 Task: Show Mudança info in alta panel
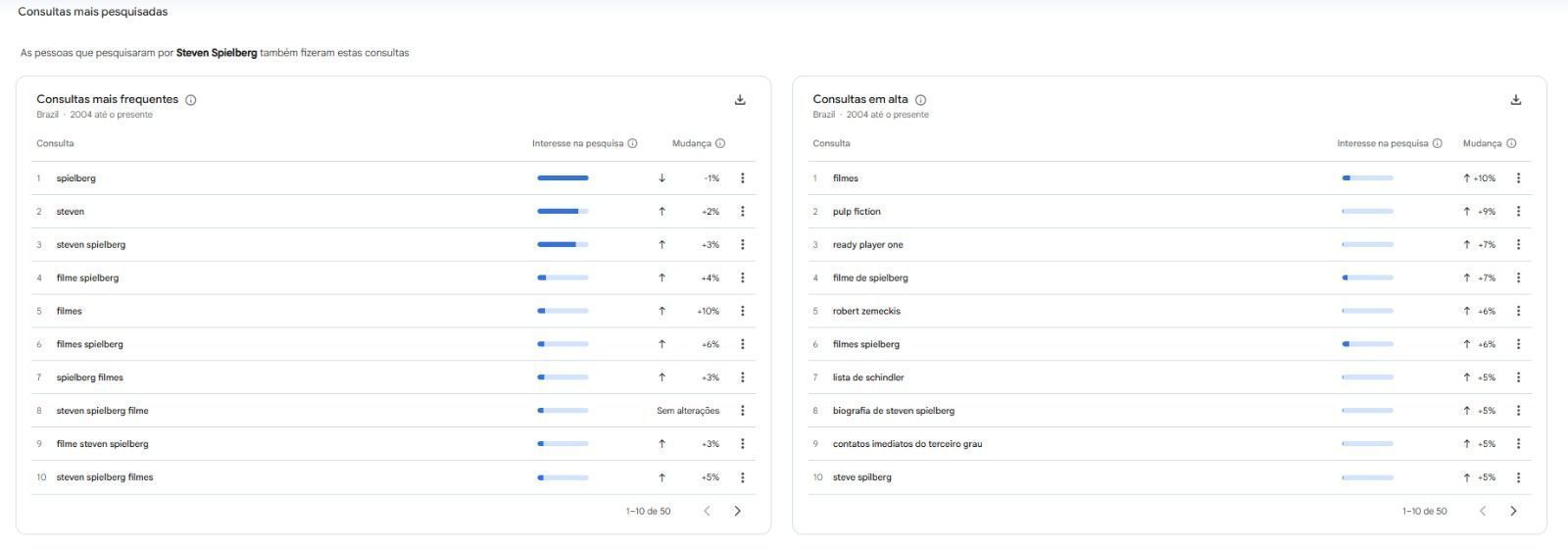pos(1511,143)
